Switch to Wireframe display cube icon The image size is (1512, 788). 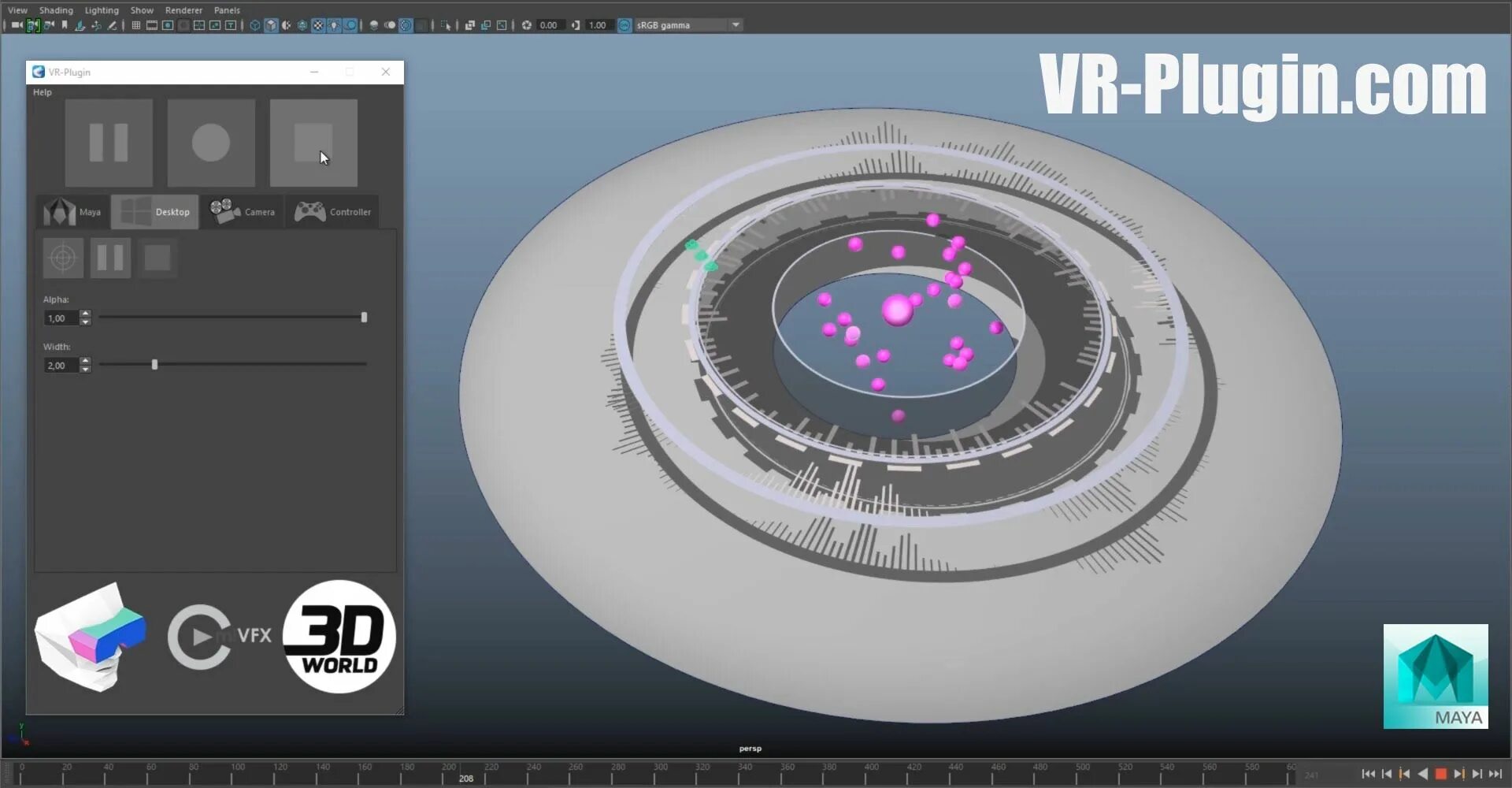click(255, 25)
